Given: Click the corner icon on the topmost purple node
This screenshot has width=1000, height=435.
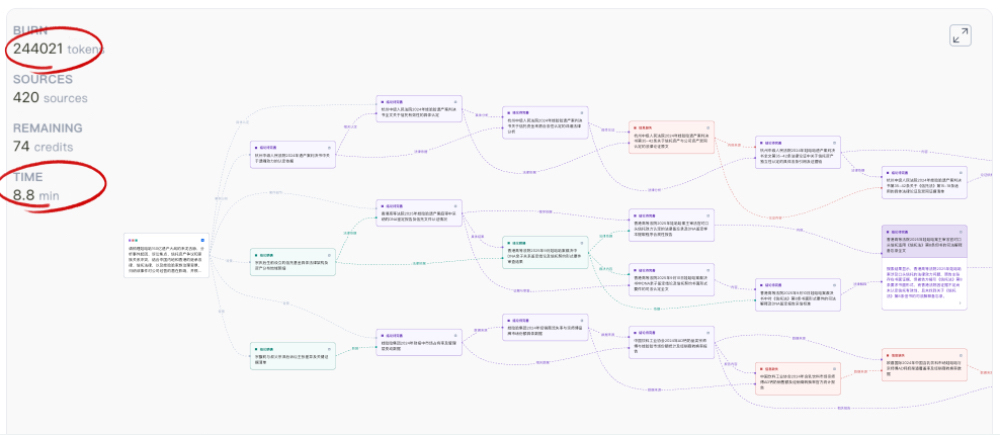Looking at the screenshot, I should (x=457, y=101).
